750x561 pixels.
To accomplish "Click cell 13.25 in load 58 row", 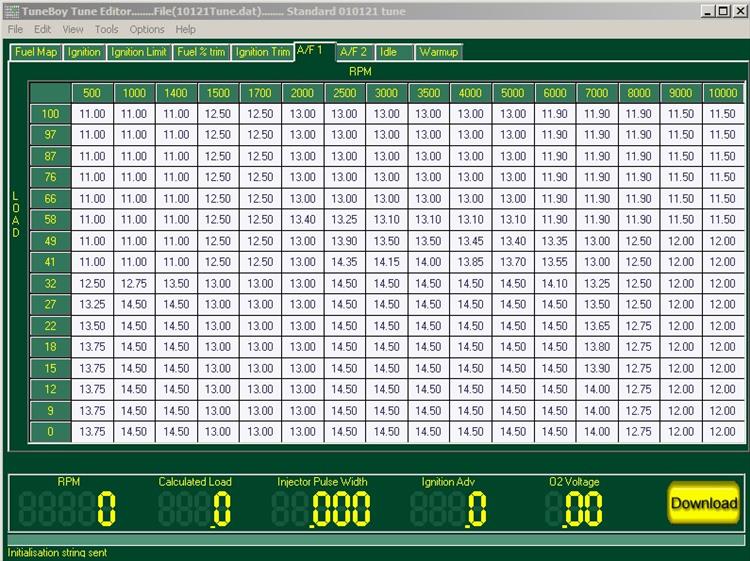I will click(344, 220).
